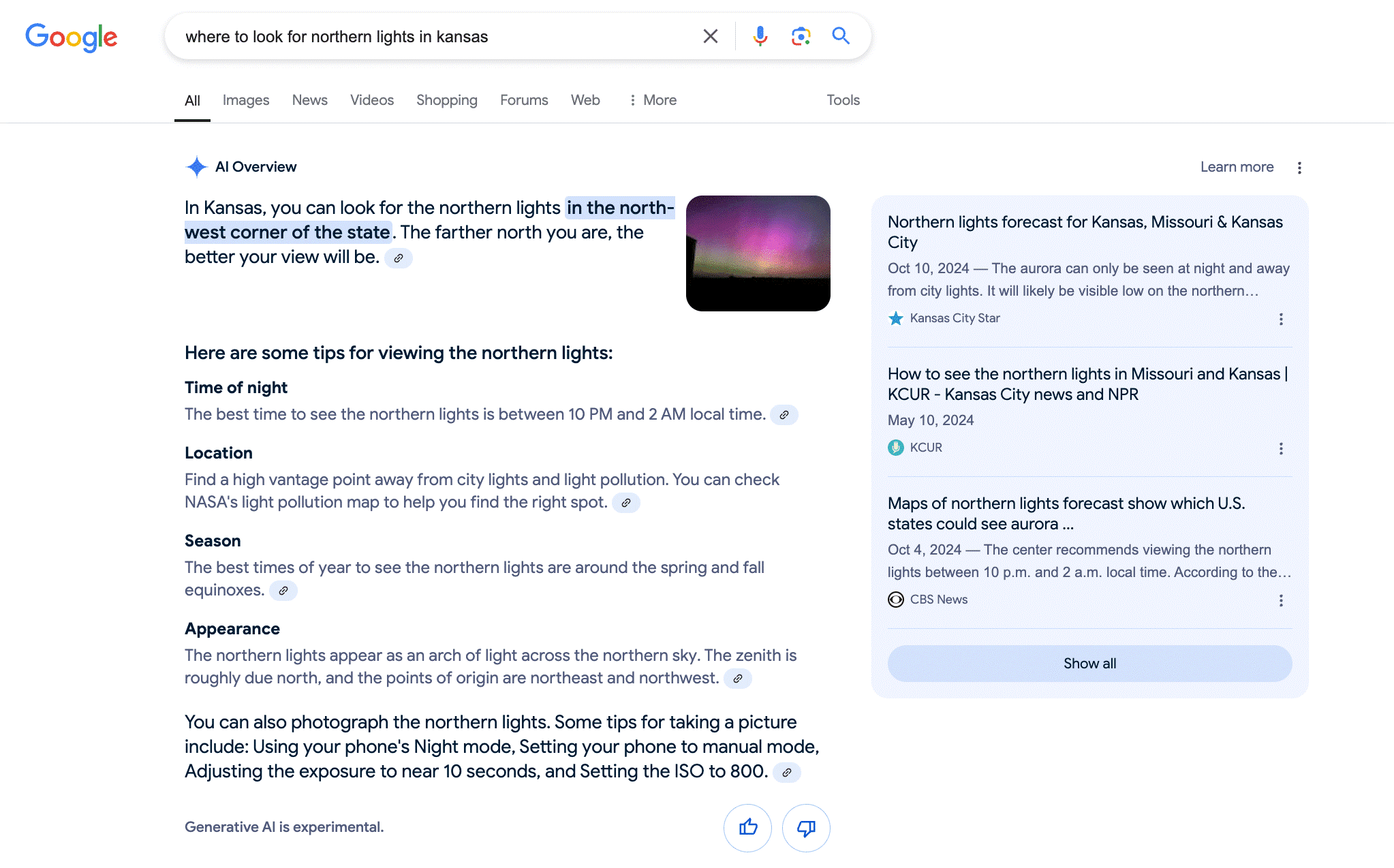Click 'CBS News' source name
Viewport: 1394px width, 868px height.
coord(938,600)
